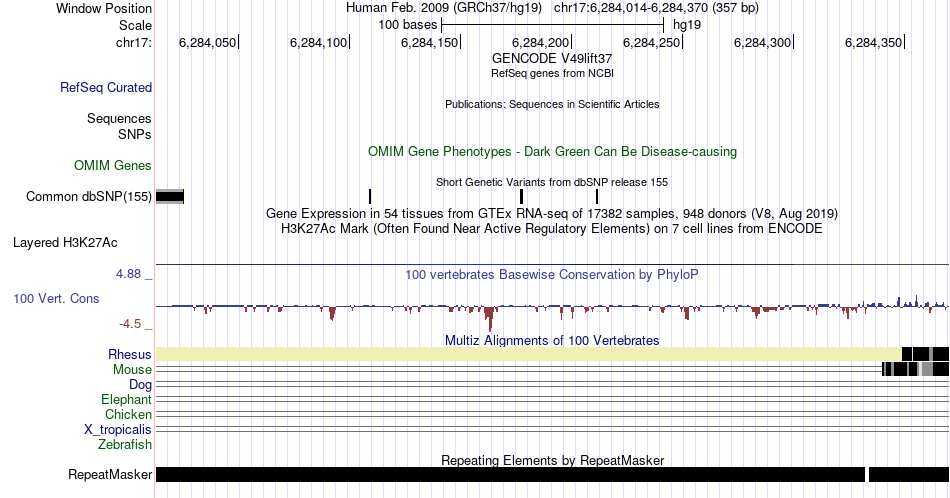Click the RepeatMasker track label
Image resolution: width=950 pixels, height=498 pixels.
110,474
